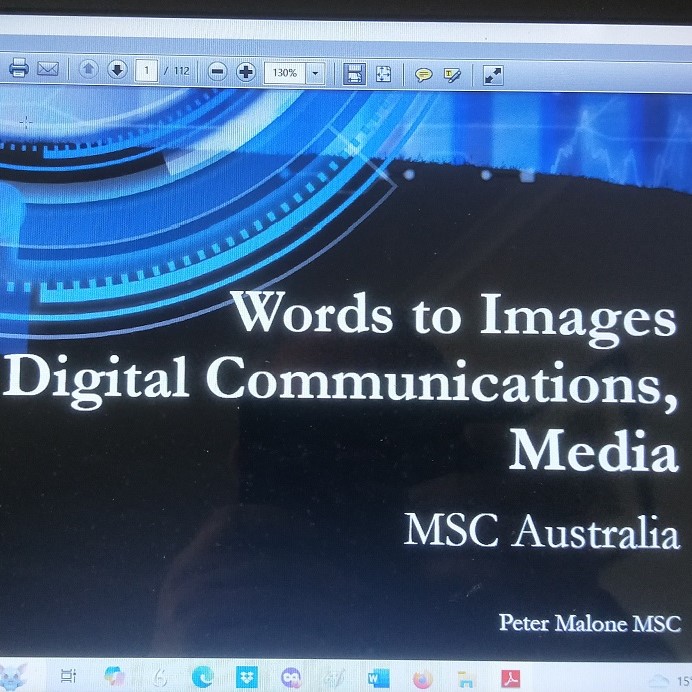Zoom in with the plus button
The width and height of the screenshot is (692, 692).
(x=246, y=72)
